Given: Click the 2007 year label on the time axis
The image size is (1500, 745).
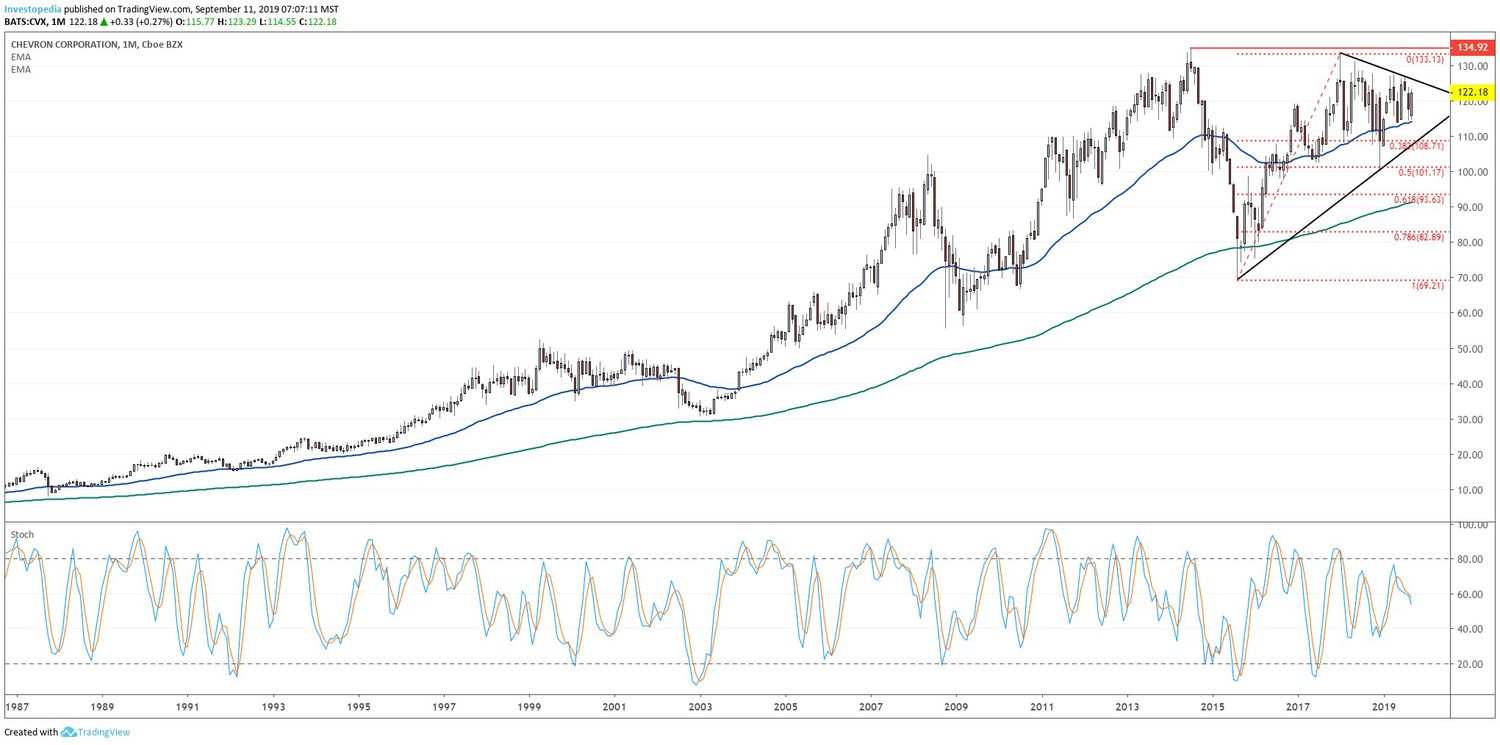Looking at the screenshot, I should (x=871, y=706).
